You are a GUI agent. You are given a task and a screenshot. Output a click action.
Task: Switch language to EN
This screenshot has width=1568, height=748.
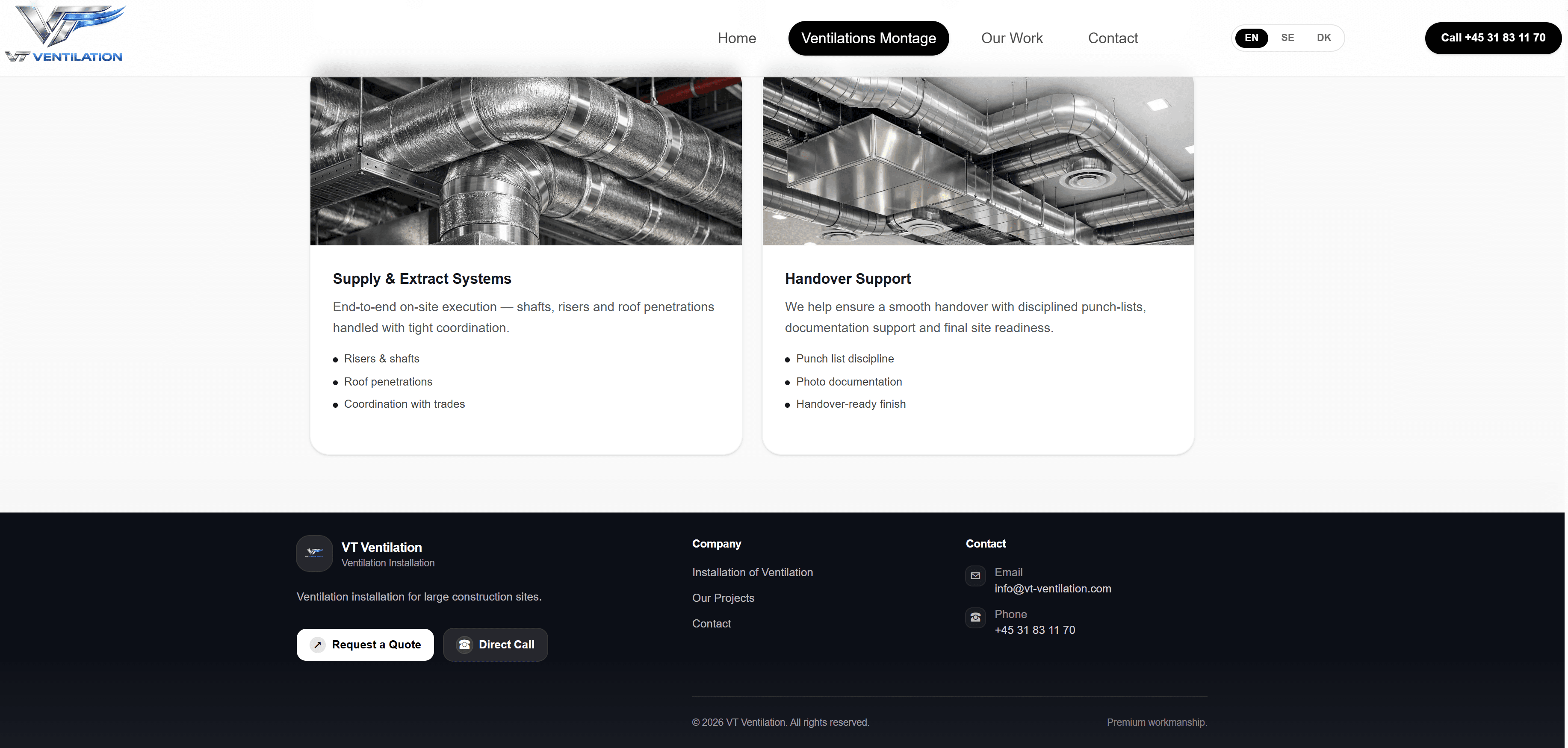[x=1251, y=38]
